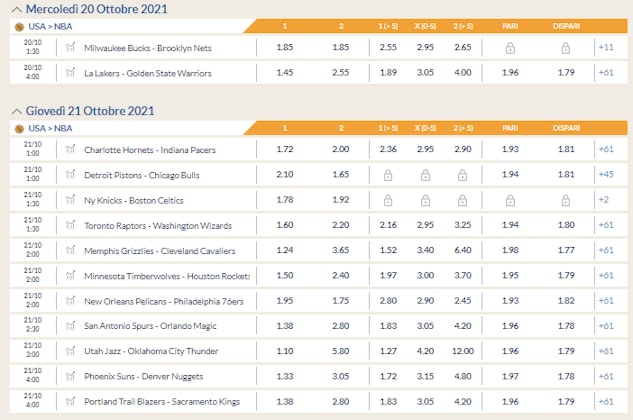Select 1.97 PARI odds for Suns - Nuggets

510,376
